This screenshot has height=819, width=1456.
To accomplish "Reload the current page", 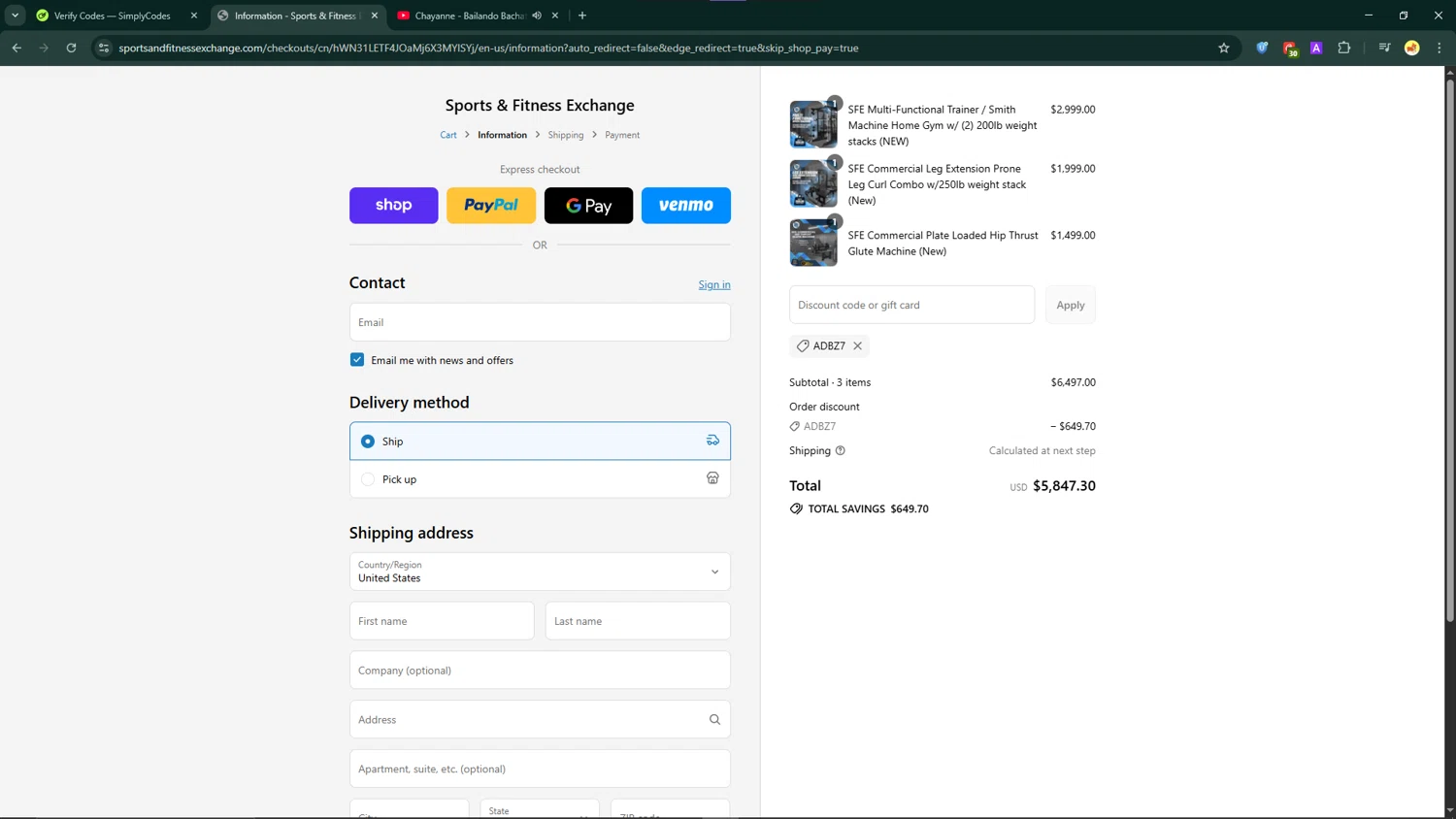I will coord(71,48).
